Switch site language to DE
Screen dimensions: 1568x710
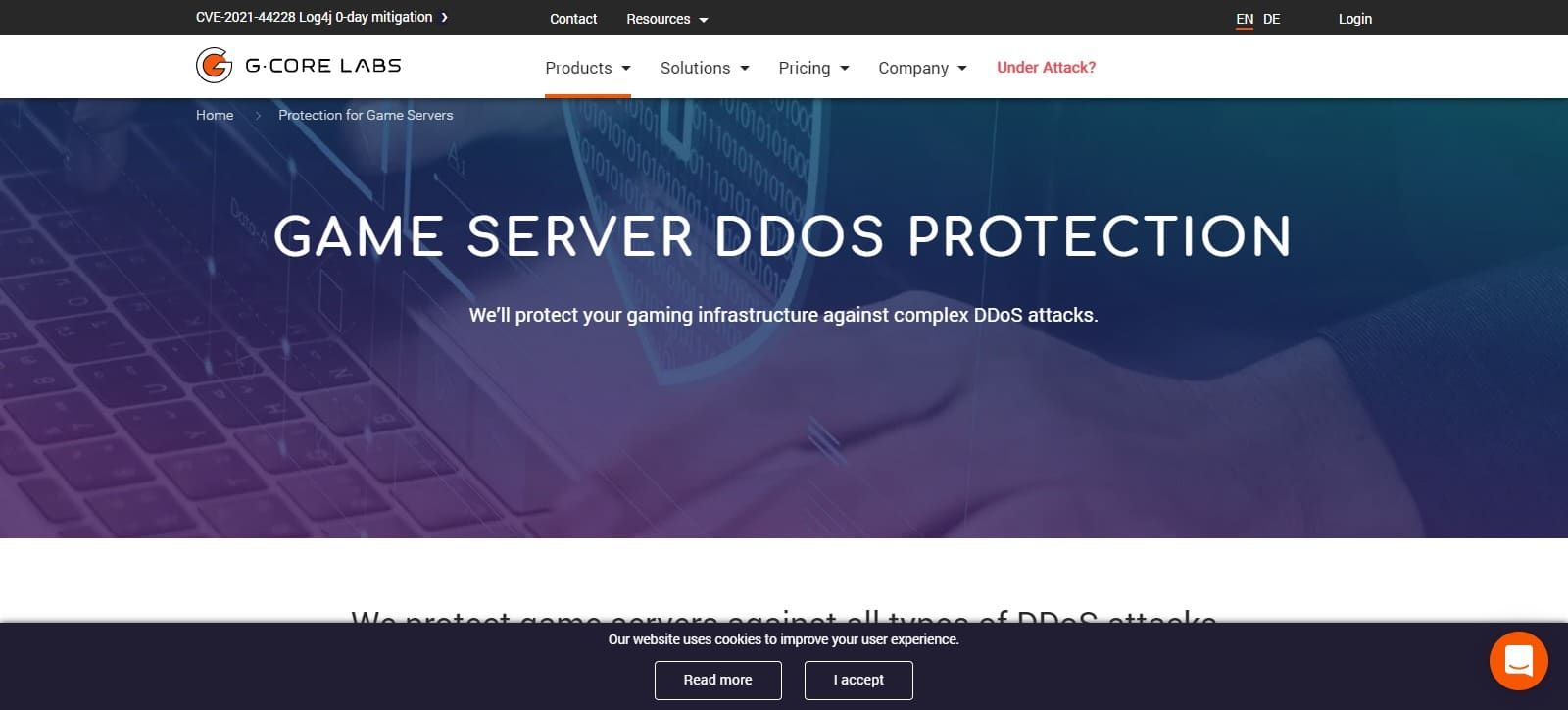(x=1272, y=19)
